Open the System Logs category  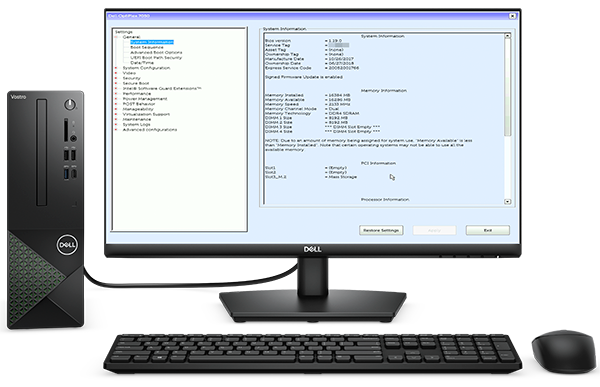coord(137,124)
